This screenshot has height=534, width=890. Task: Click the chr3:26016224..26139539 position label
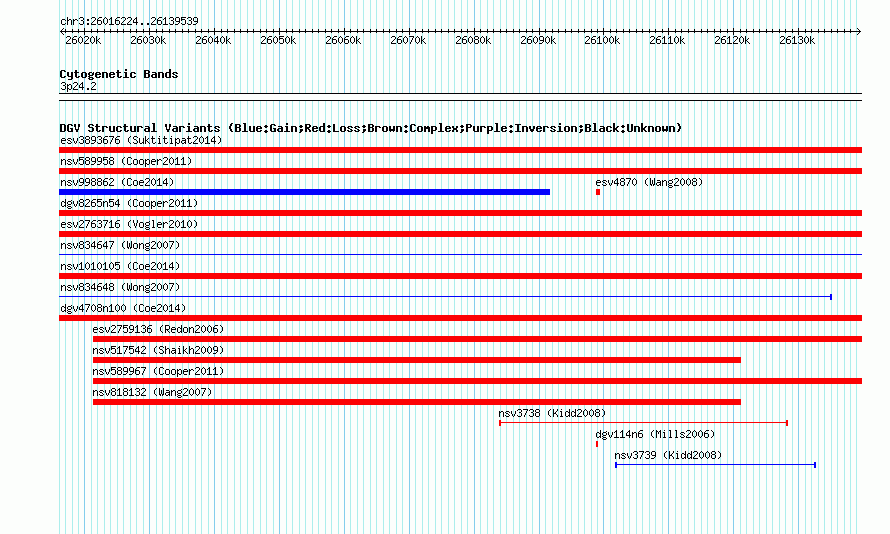pyautogui.click(x=129, y=22)
